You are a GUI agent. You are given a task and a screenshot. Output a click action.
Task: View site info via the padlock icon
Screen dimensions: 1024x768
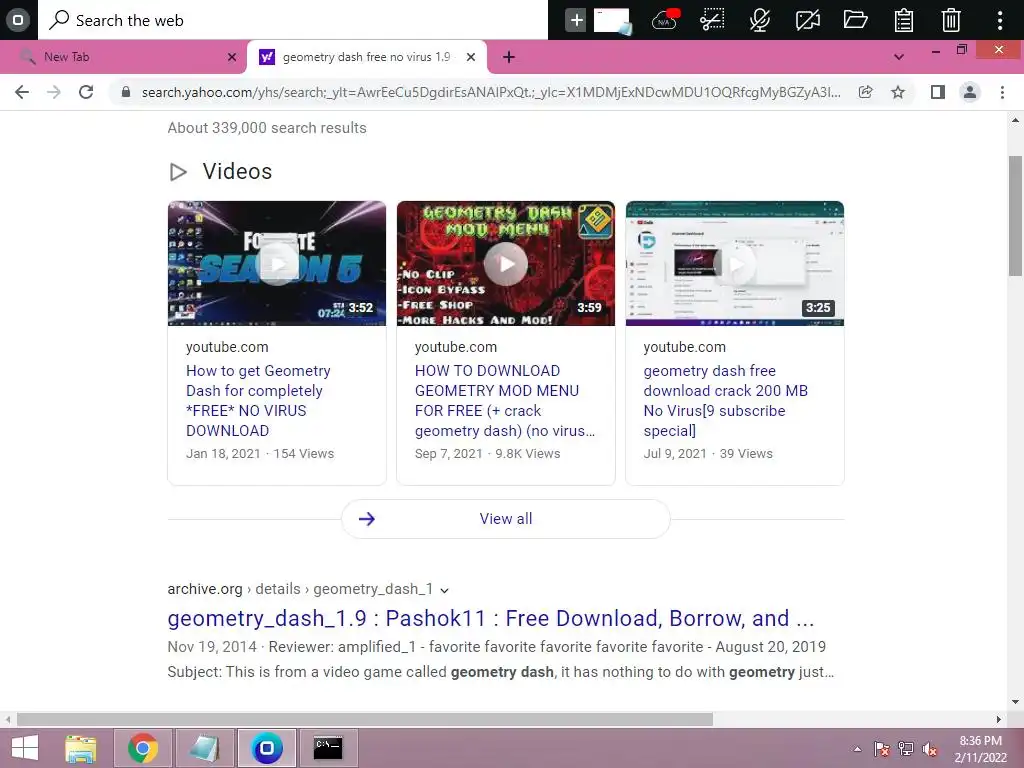point(126,92)
